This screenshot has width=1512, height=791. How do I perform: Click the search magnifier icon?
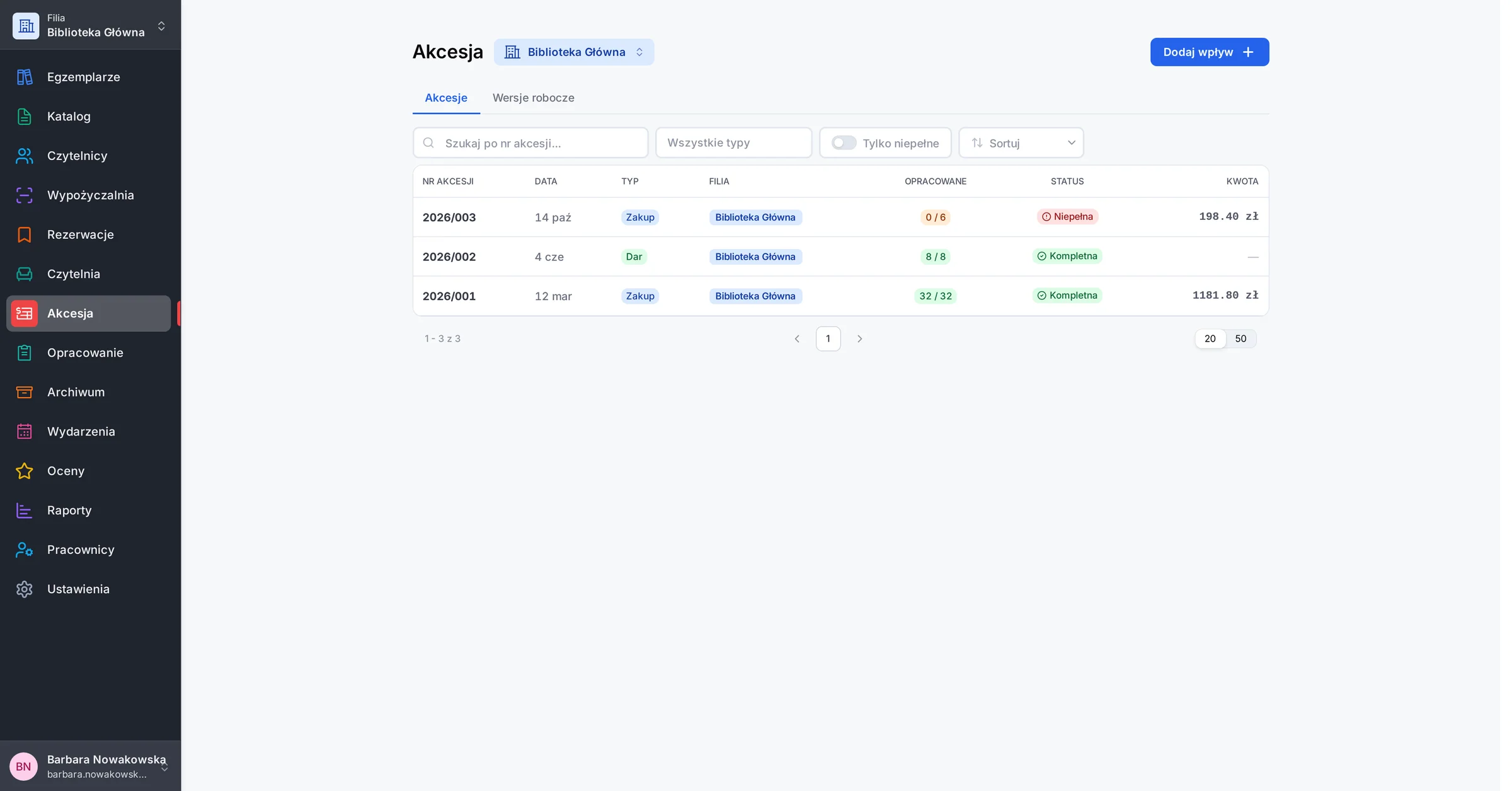tap(428, 143)
